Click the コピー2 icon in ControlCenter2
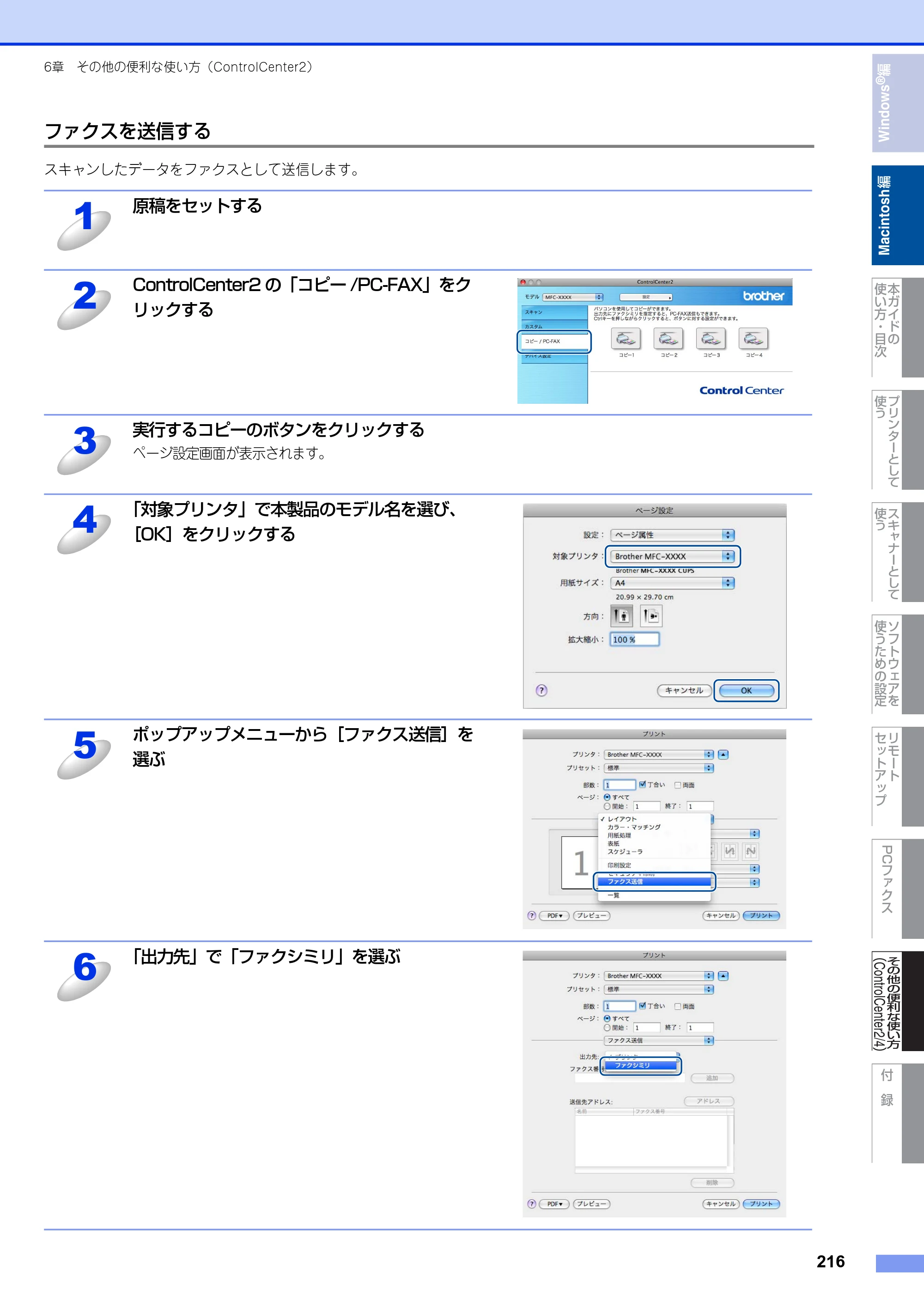Screen dimensions: 924x1308 [668, 339]
